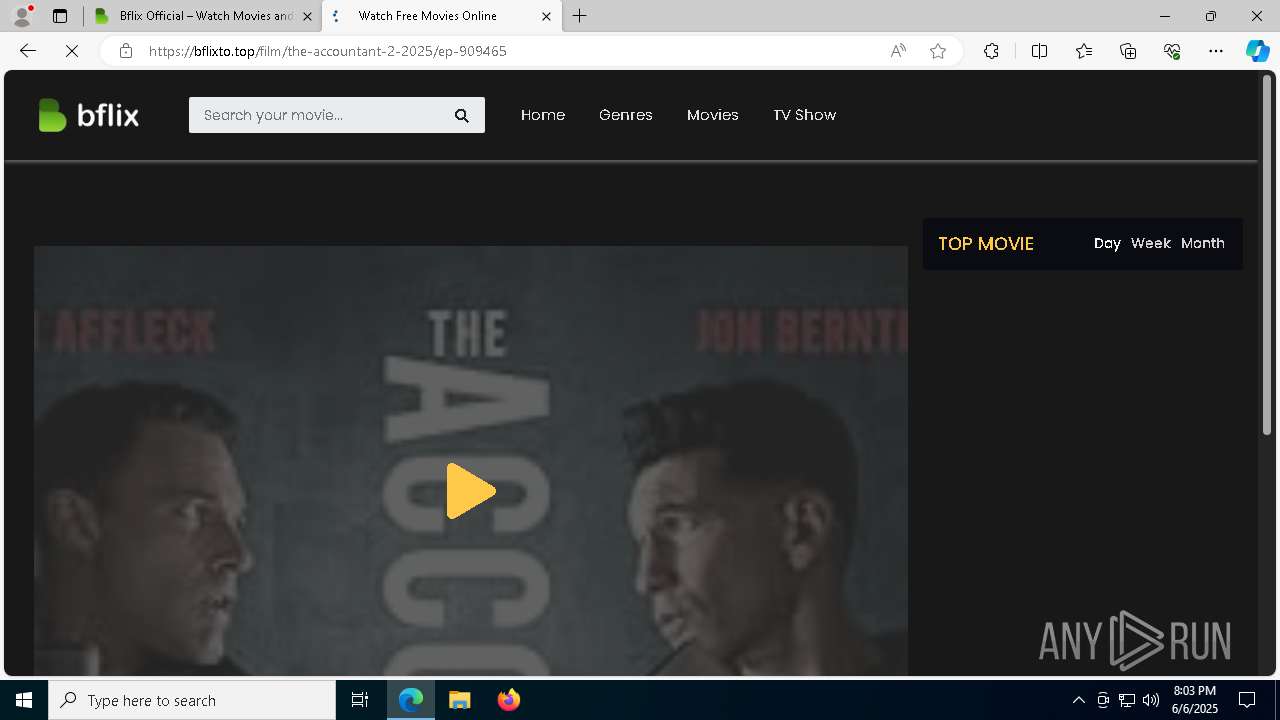Go to the TV Show section
The image size is (1280, 720).
click(805, 115)
